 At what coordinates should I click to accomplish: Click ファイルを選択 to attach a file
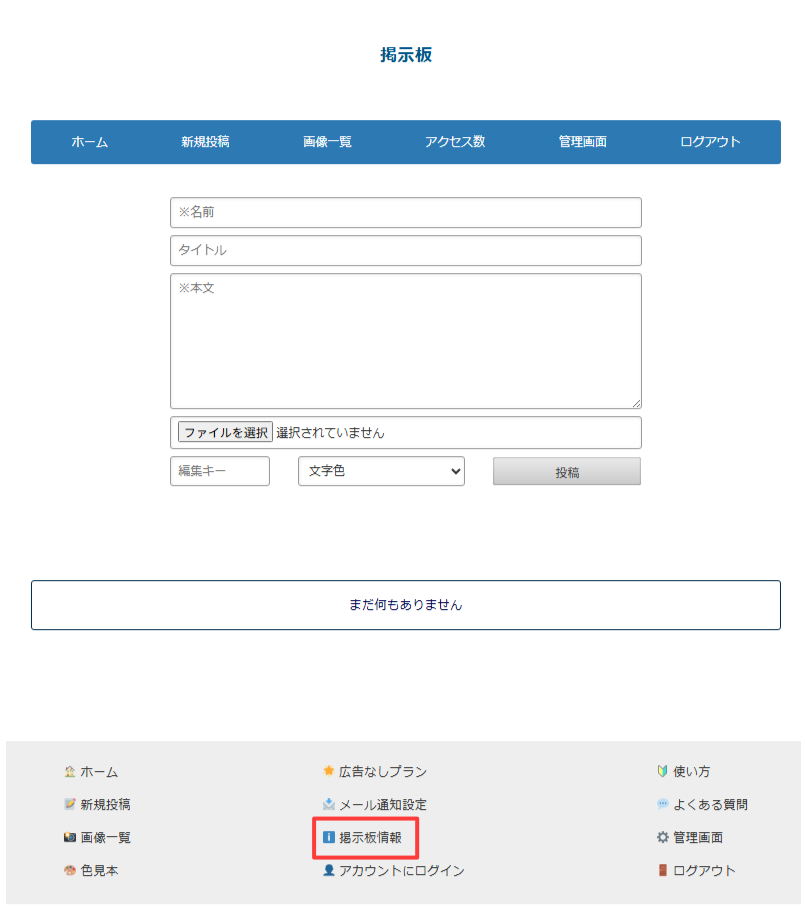click(223, 432)
